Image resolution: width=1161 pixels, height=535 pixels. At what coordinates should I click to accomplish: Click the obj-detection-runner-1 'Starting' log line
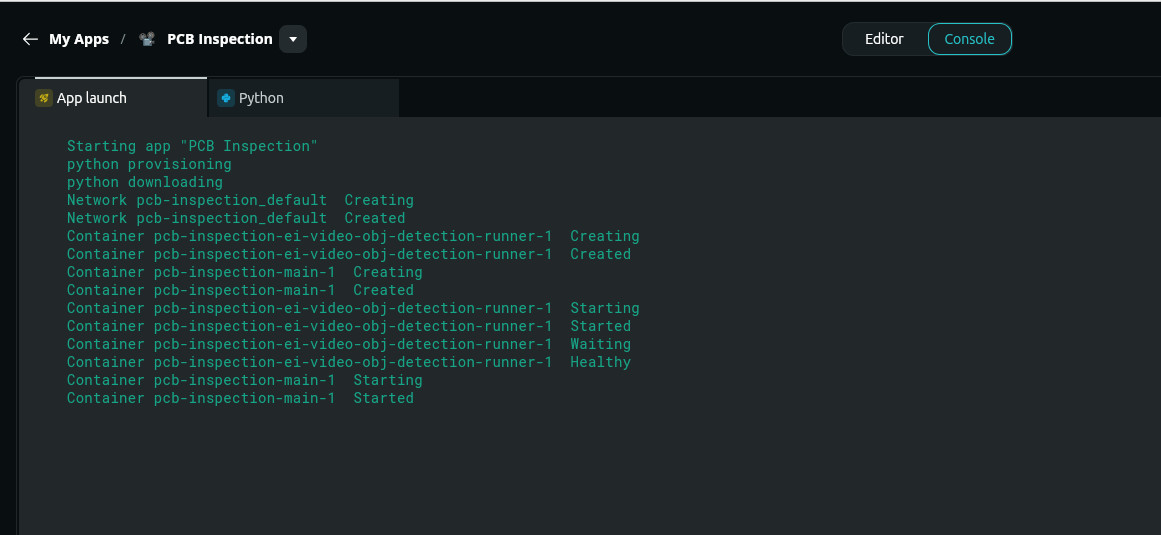(353, 308)
